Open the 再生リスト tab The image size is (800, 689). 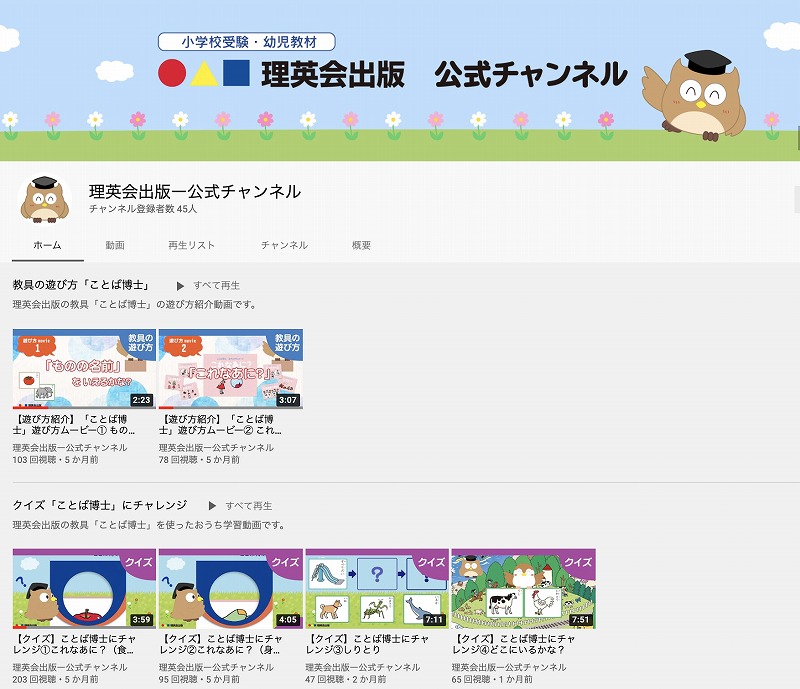191,245
